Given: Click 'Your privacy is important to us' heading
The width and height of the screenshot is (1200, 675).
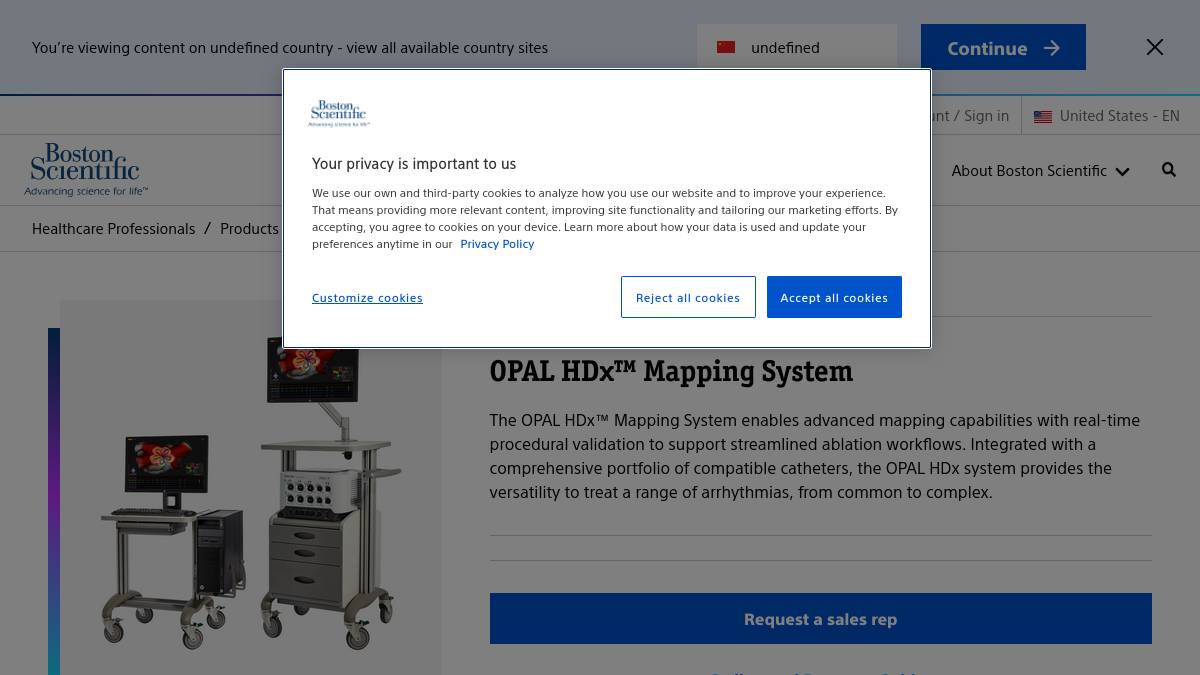Looking at the screenshot, I should [414, 164].
